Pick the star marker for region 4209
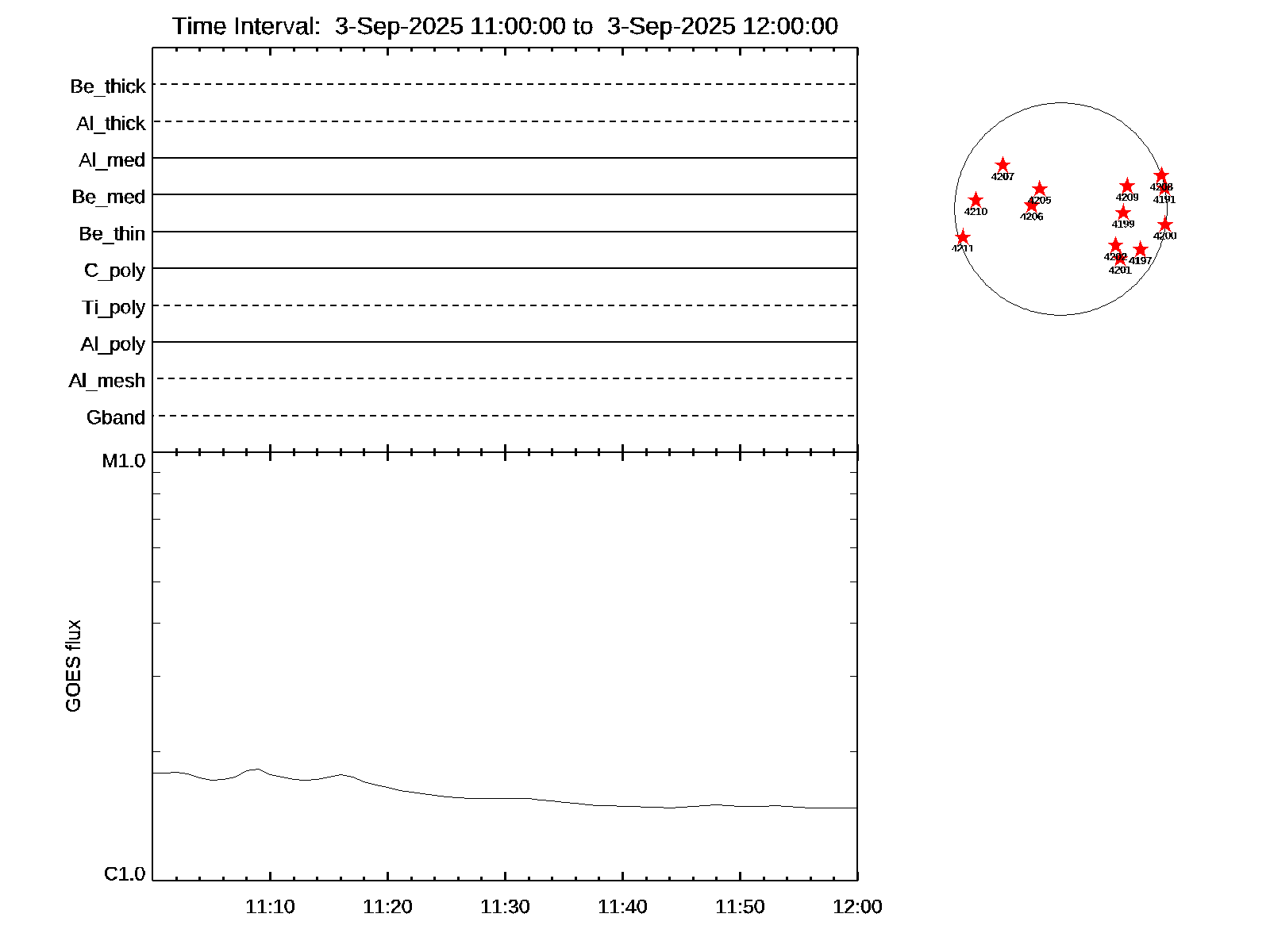This screenshot has height=952, width=1270. click(x=1127, y=186)
